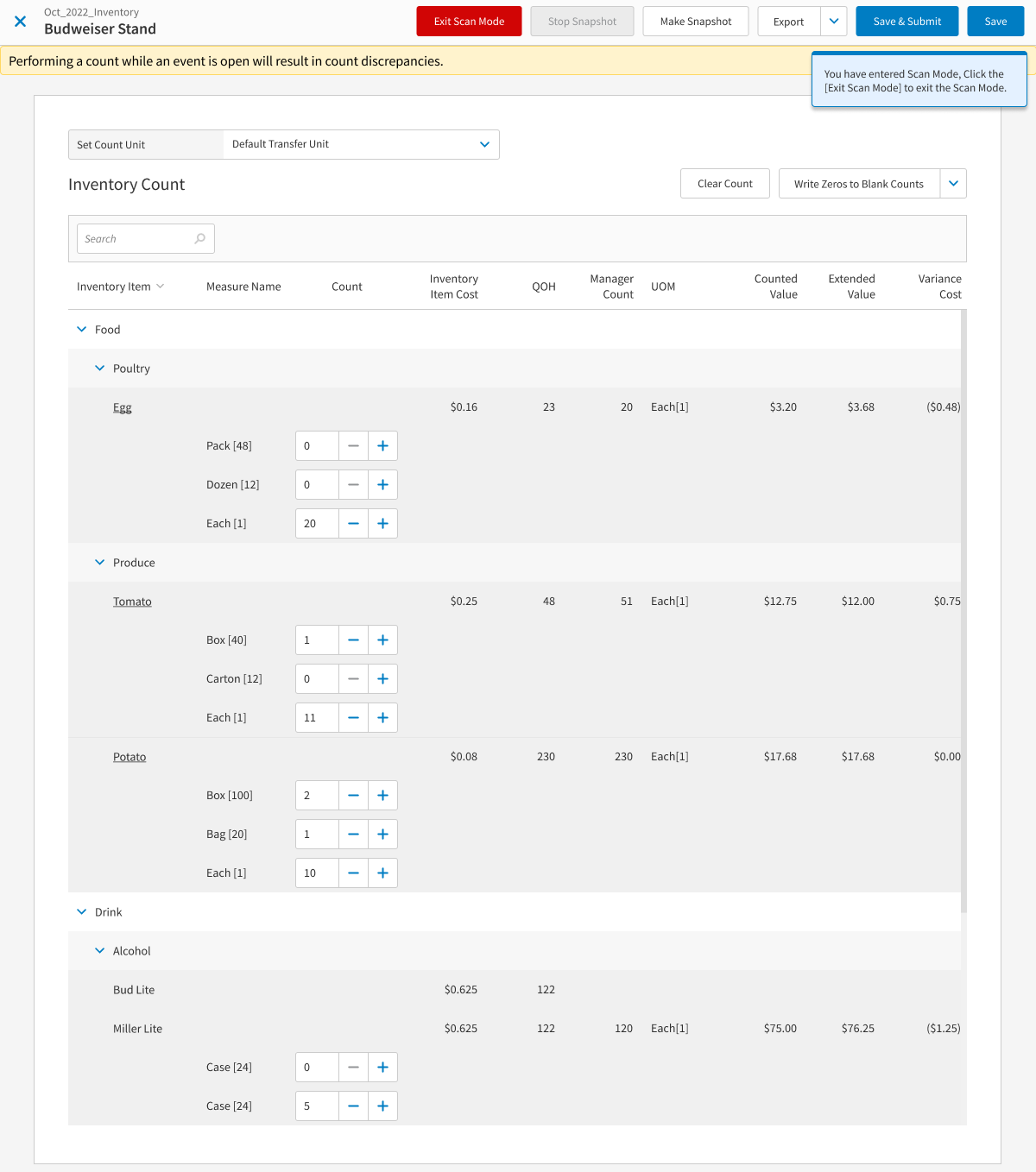Increment the Egg Pack [48] count

pyautogui.click(x=382, y=445)
